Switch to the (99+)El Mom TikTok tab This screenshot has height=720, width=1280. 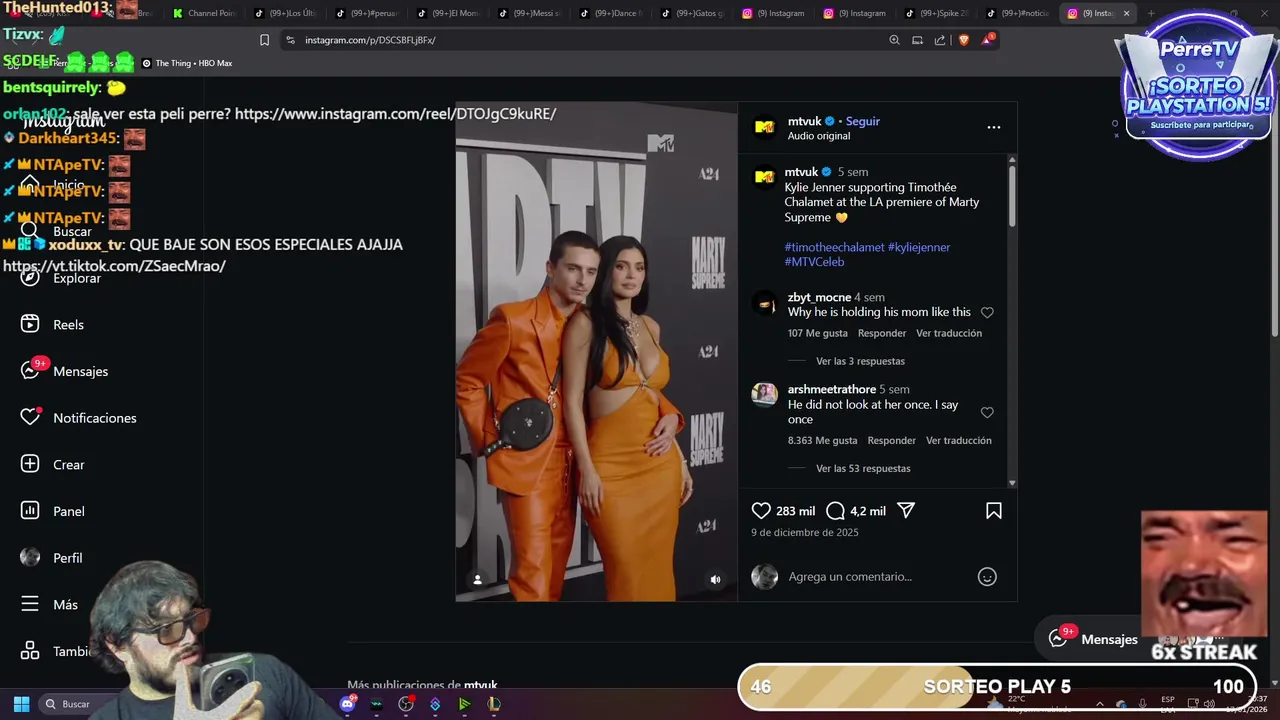(x=448, y=13)
